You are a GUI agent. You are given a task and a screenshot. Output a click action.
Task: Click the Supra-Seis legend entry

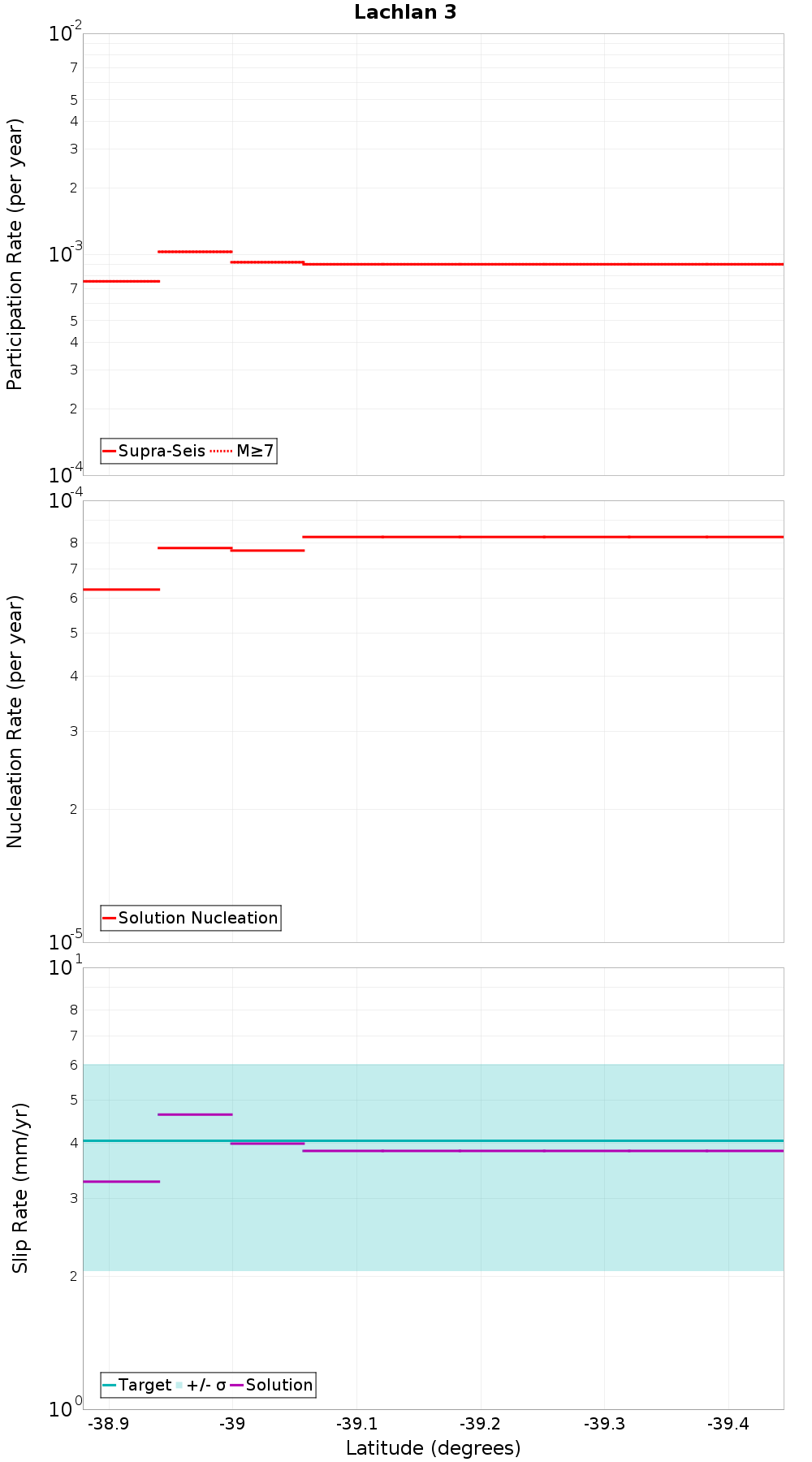click(x=154, y=451)
